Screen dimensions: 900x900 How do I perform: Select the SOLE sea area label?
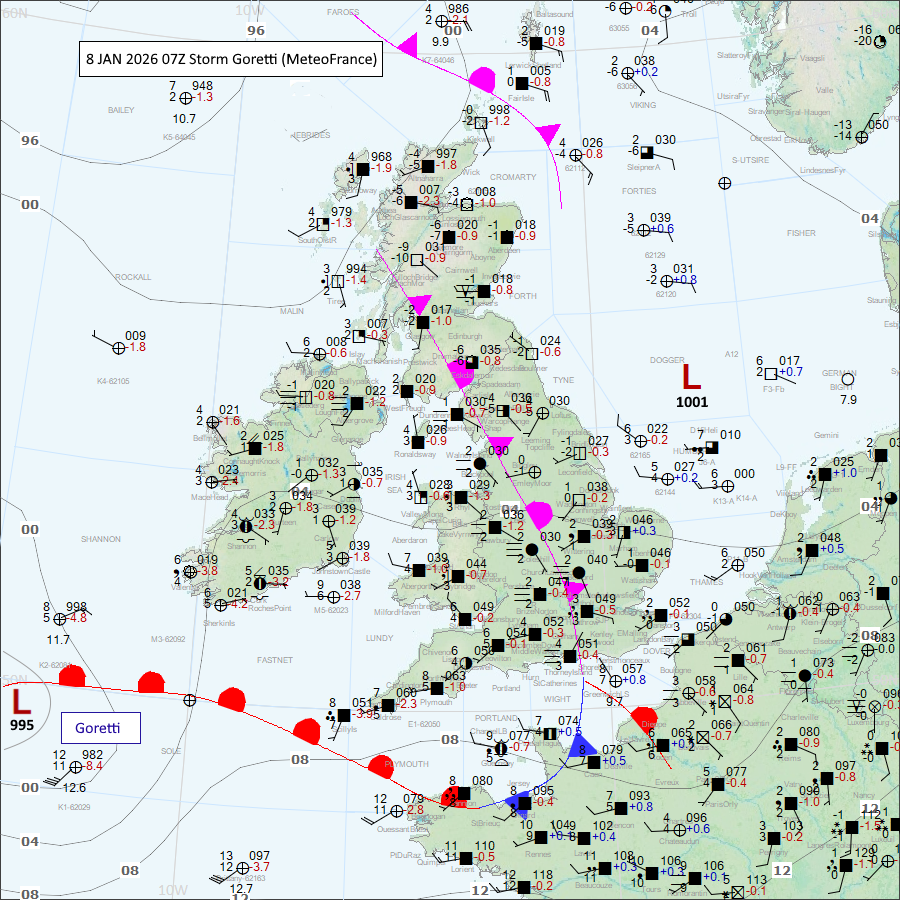pos(171,751)
